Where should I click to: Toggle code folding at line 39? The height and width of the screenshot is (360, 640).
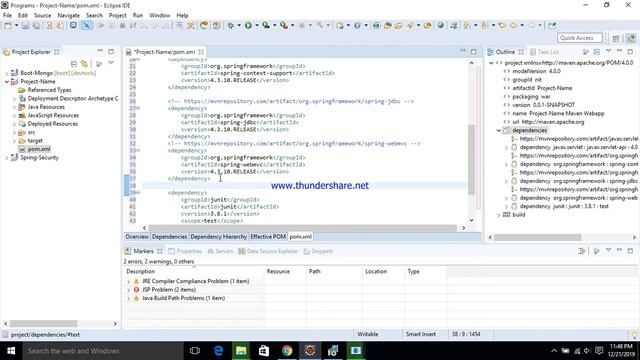pos(138,193)
